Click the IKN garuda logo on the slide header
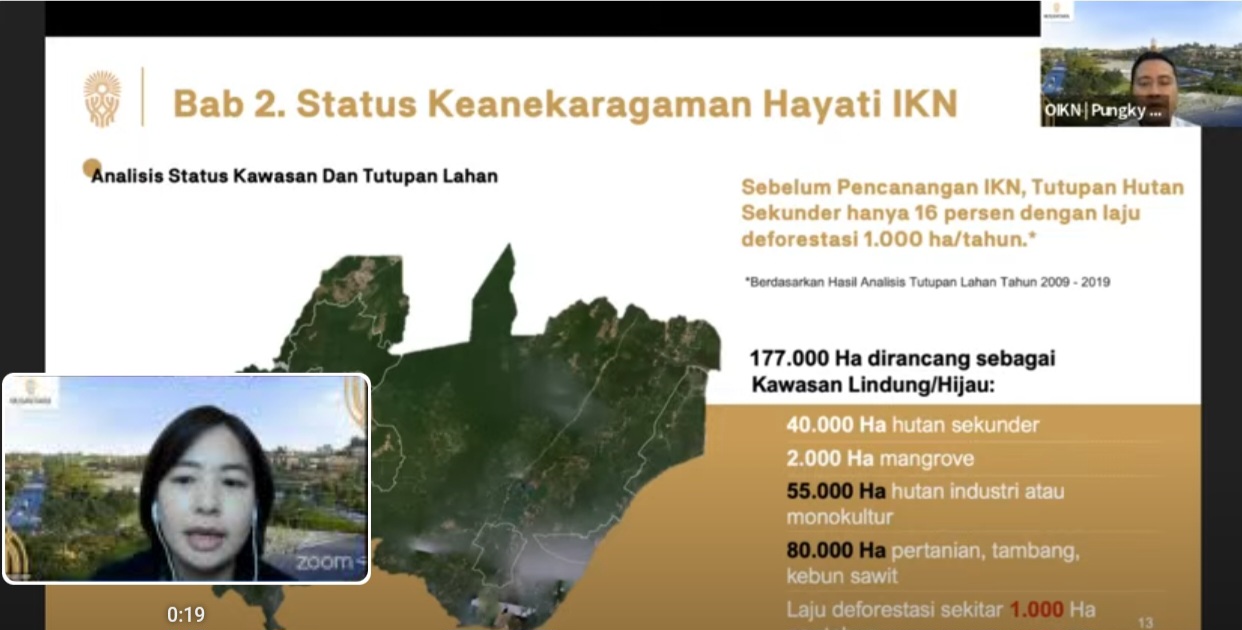Viewport: 1242px width, 630px height. click(101, 99)
